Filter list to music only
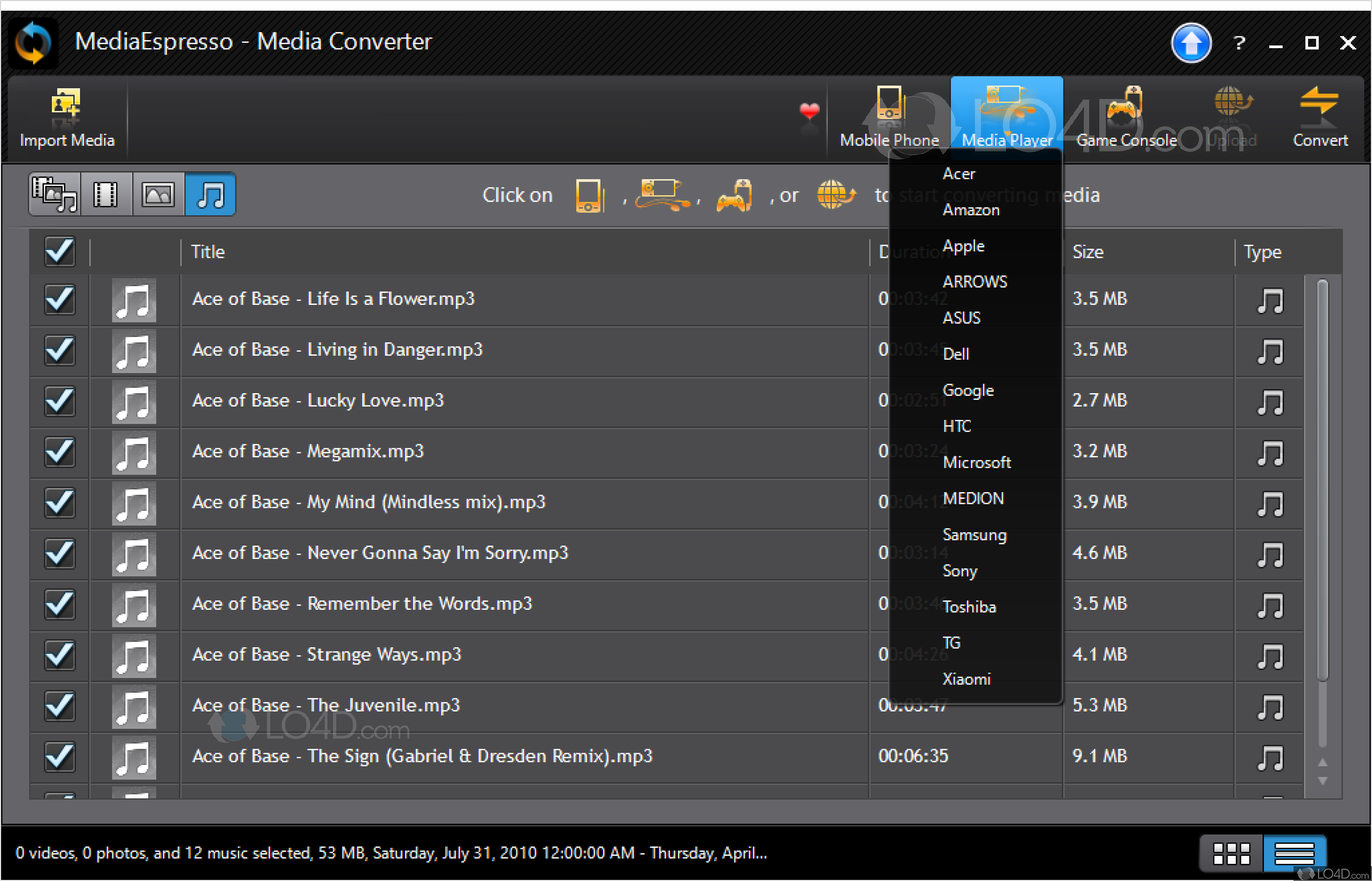The height and width of the screenshot is (881, 1372). click(210, 195)
